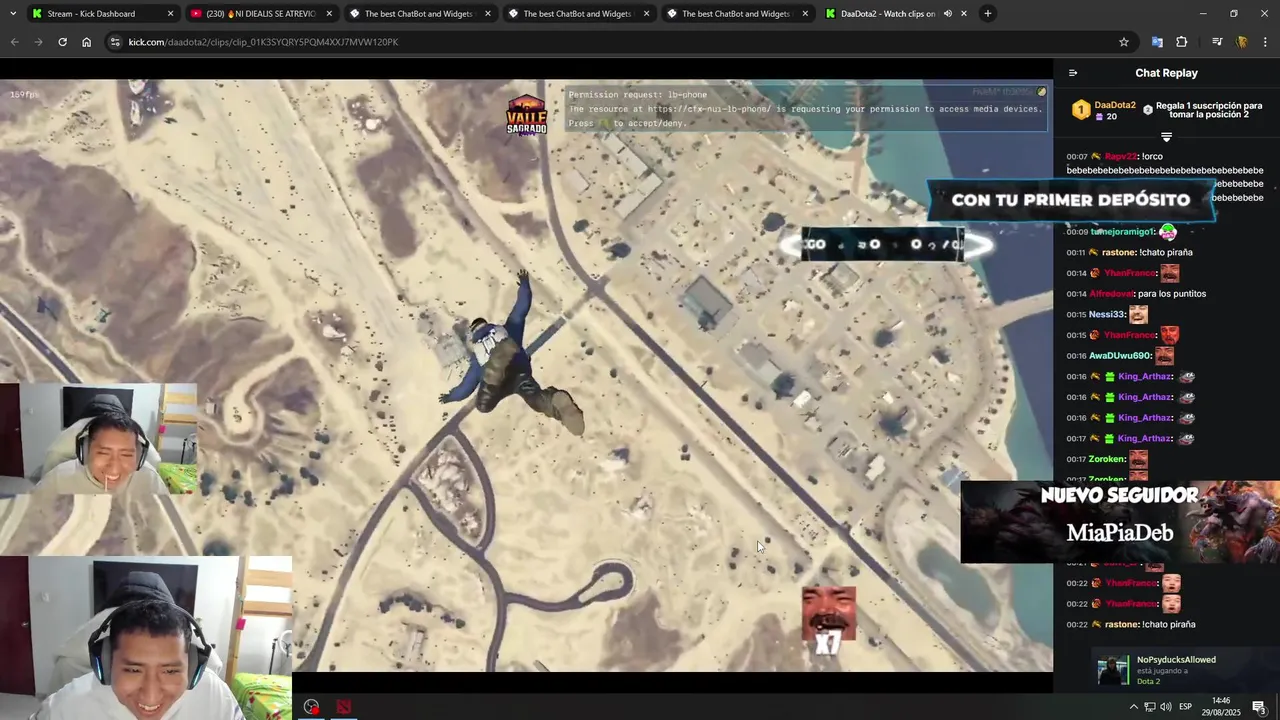
Task: Open a new browser tab
Action: pyautogui.click(x=988, y=14)
